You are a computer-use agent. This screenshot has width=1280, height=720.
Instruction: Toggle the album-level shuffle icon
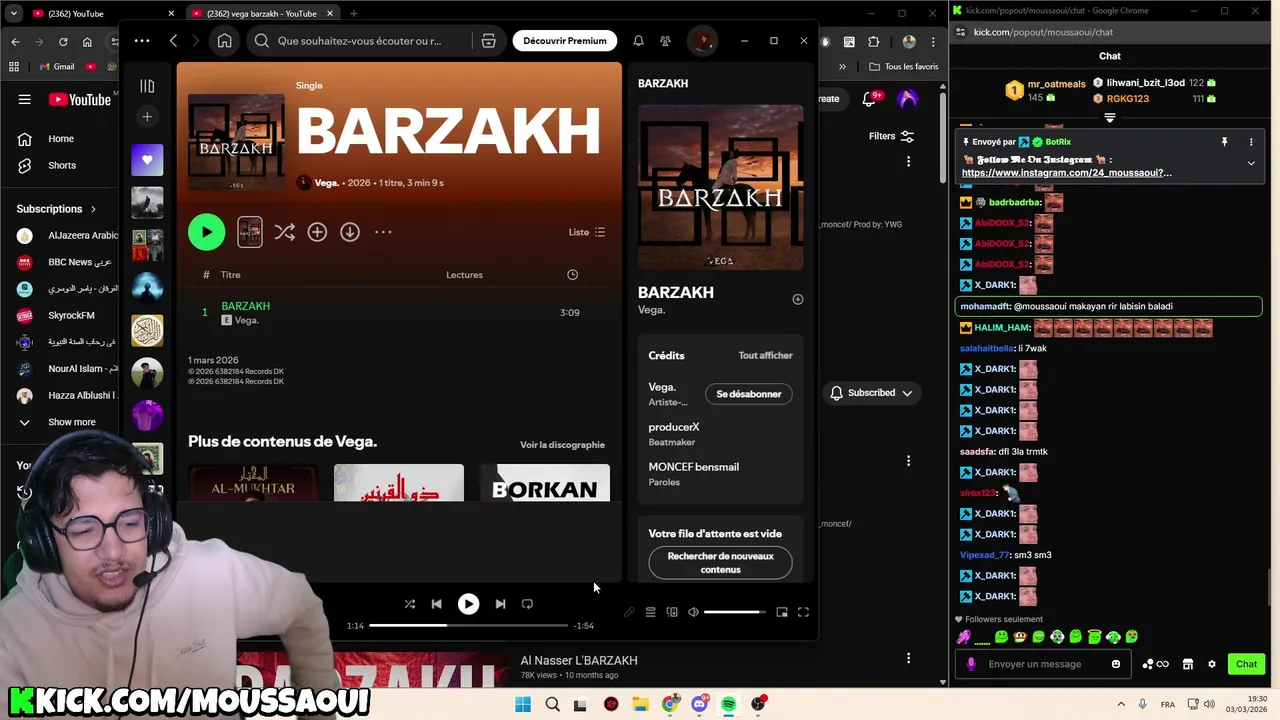[x=284, y=232]
